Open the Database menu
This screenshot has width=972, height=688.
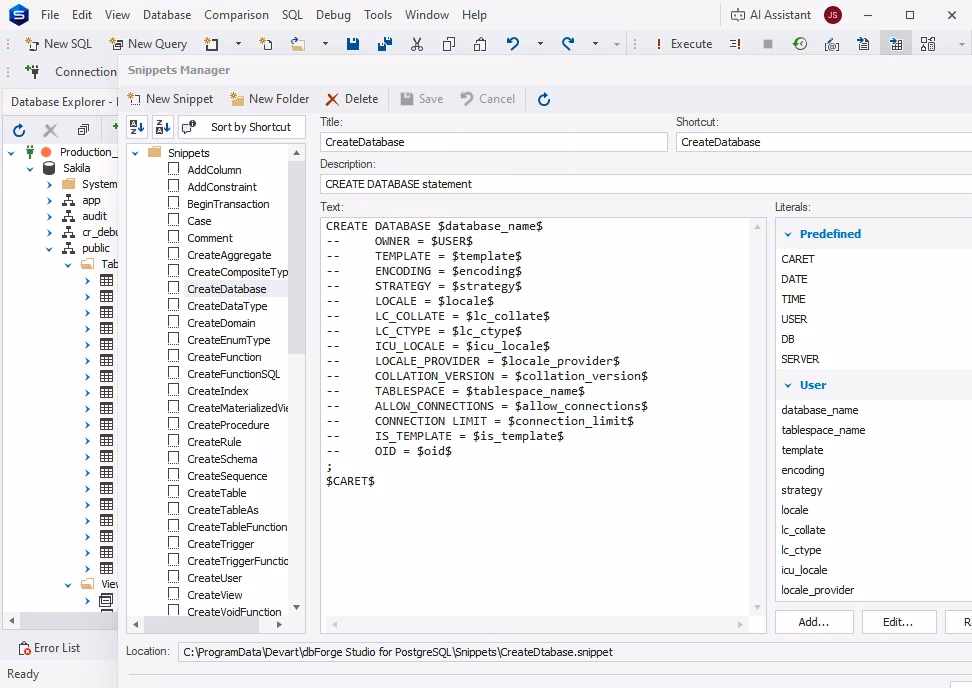click(167, 15)
